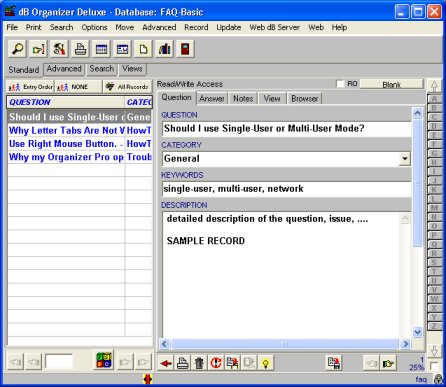This screenshot has height=387, width=446.
Task: Click the QUESTION column header
Action: tap(66, 102)
